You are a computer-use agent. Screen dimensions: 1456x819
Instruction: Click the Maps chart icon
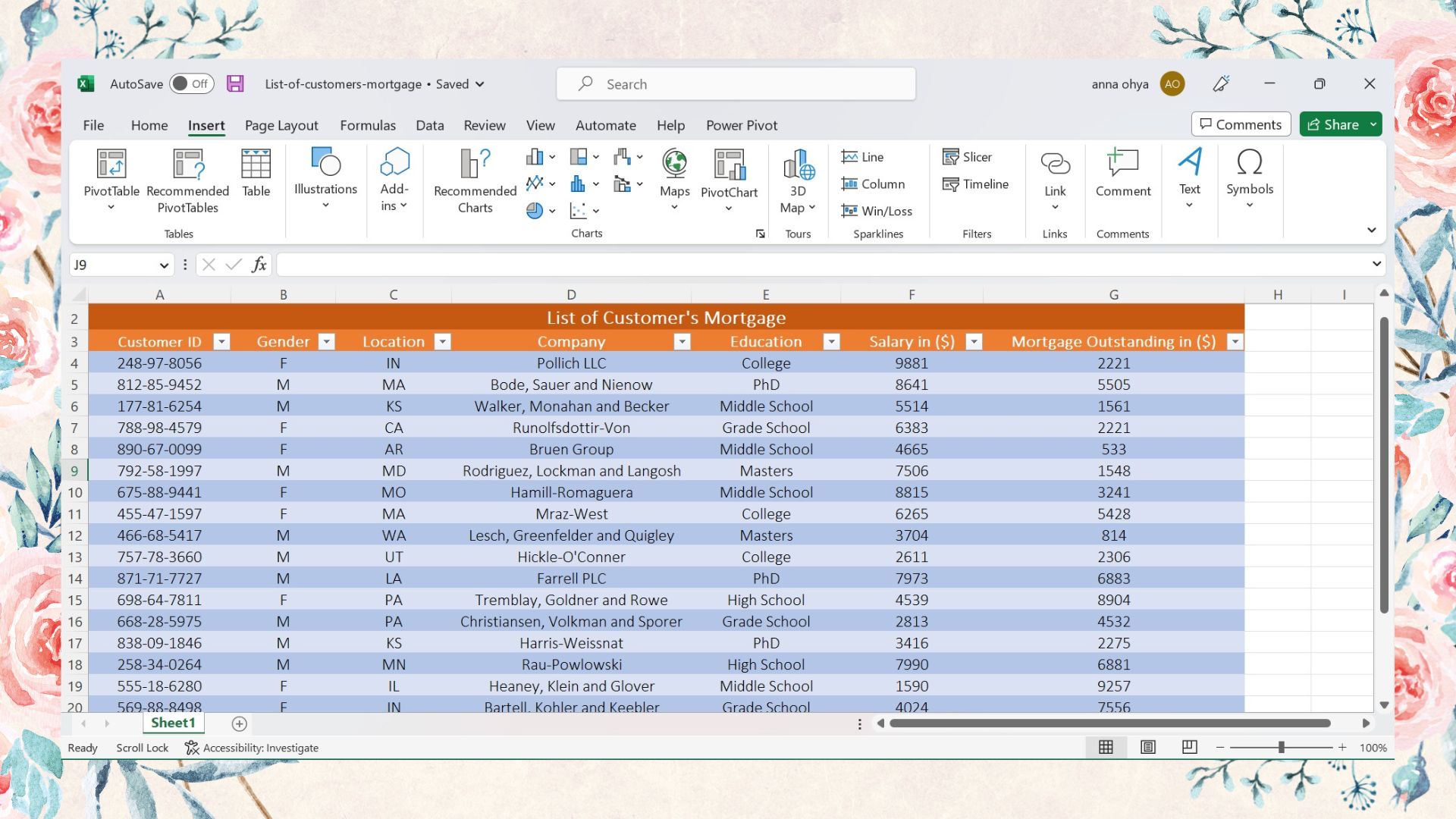coord(674,174)
